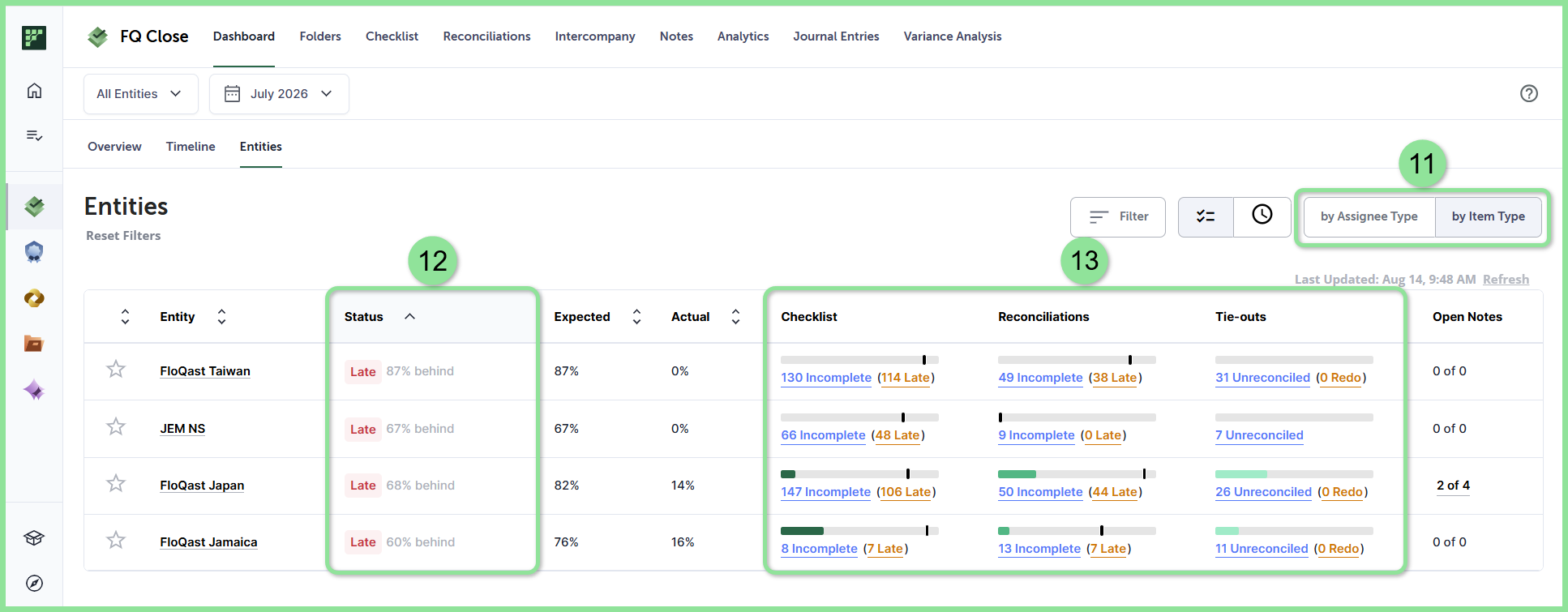Open the gold ring app icon in sidebar
This screenshot has height=612, width=1568.
34,298
